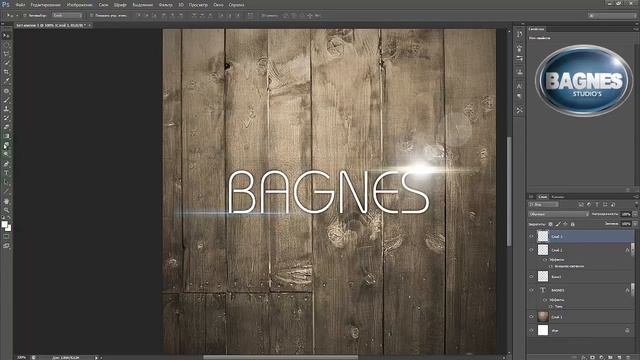This screenshot has height=360, width=640.
Task: Open the Заливка fill slider arrow
Action: click(x=635, y=224)
